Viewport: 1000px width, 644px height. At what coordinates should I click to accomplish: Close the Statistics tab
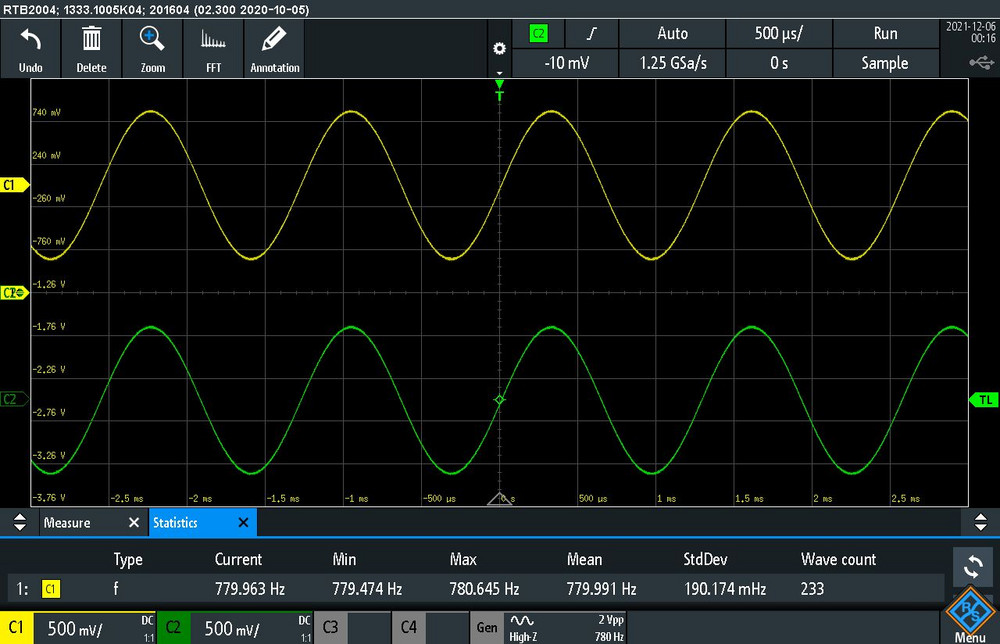[243, 523]
